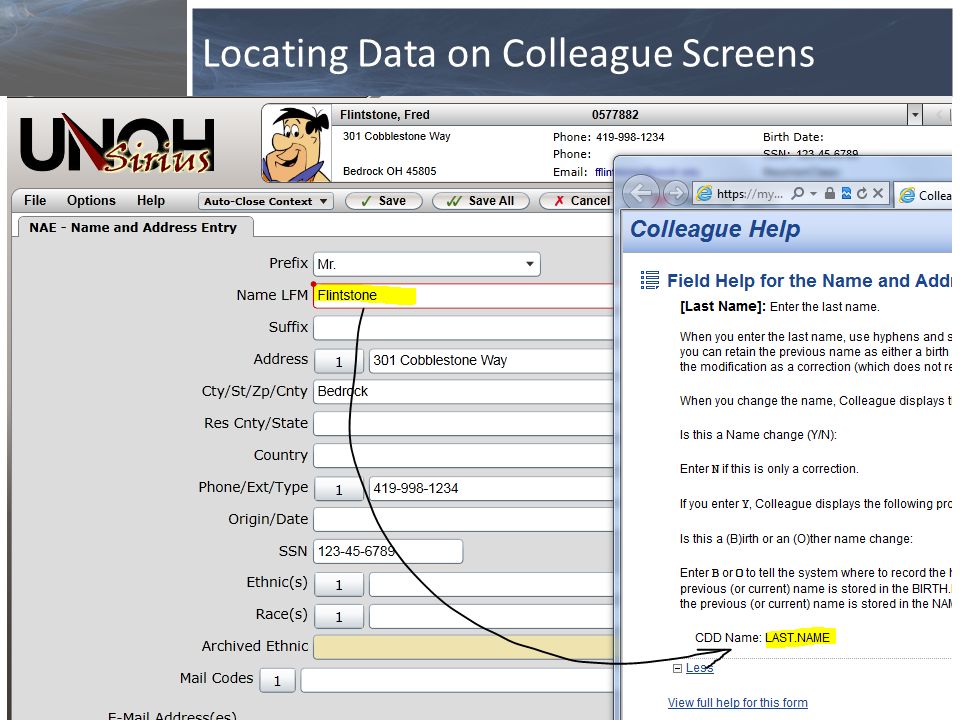The width and height of the screenshot is (960, 720).
Task: Open the Options menu
Action: [x=91, y=200]
